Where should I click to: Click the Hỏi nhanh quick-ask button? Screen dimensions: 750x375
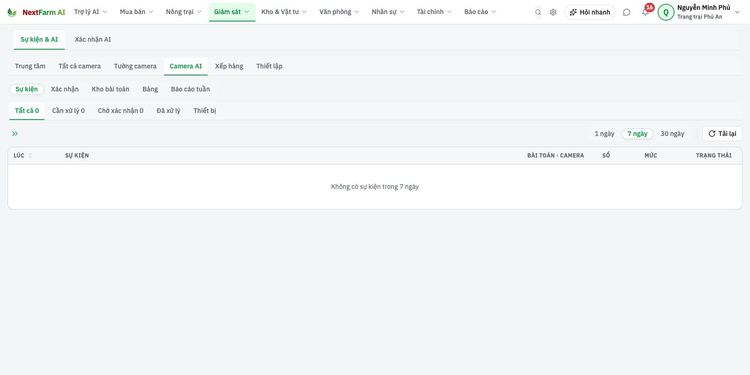(590, 12)
